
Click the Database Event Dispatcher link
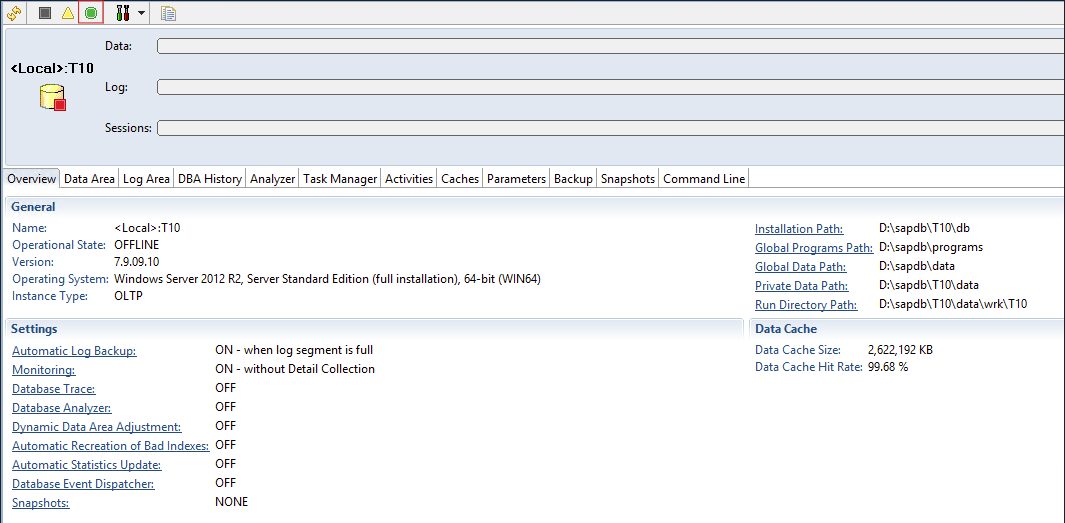[84, 484]
